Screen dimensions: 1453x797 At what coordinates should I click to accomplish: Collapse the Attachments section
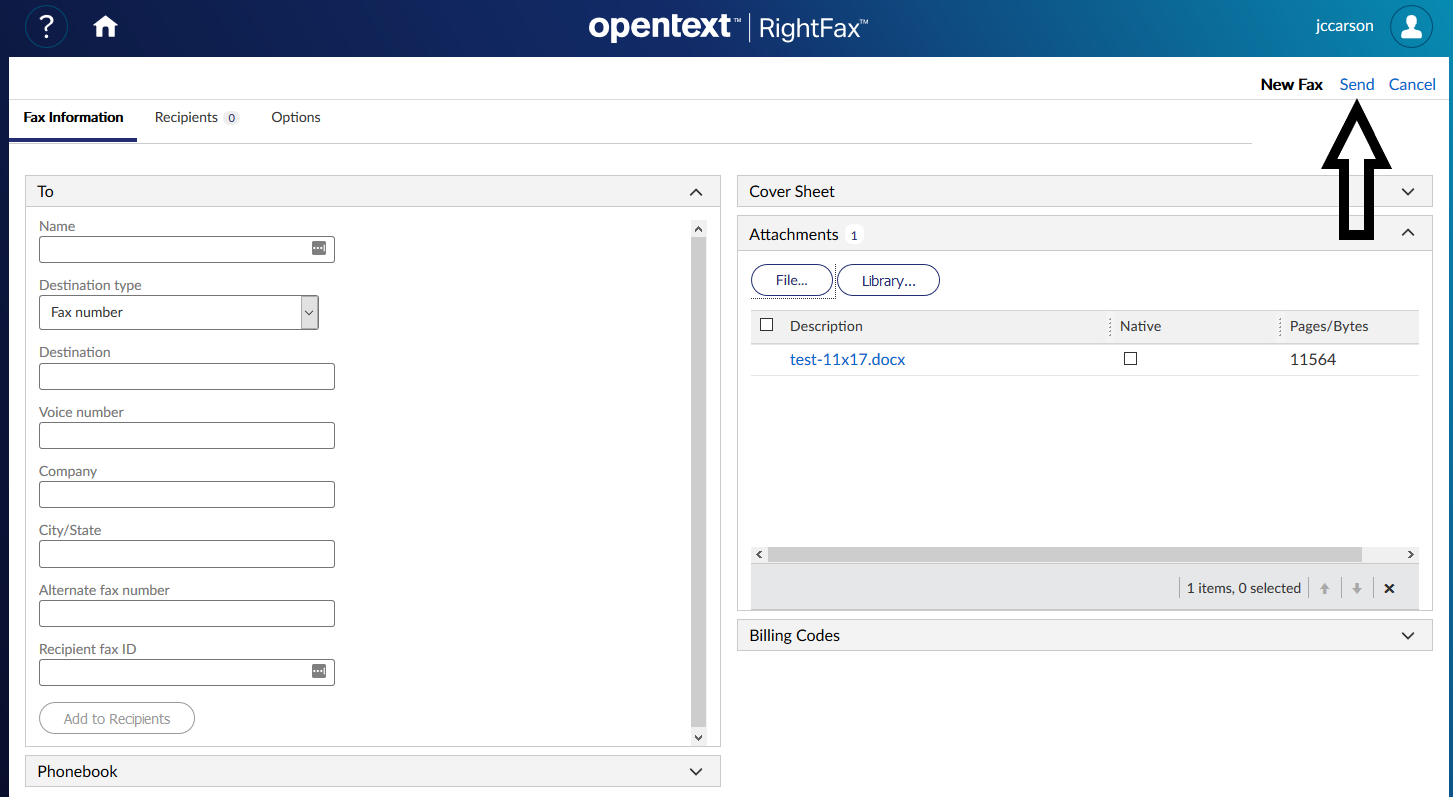click(x=1408, y=233)
